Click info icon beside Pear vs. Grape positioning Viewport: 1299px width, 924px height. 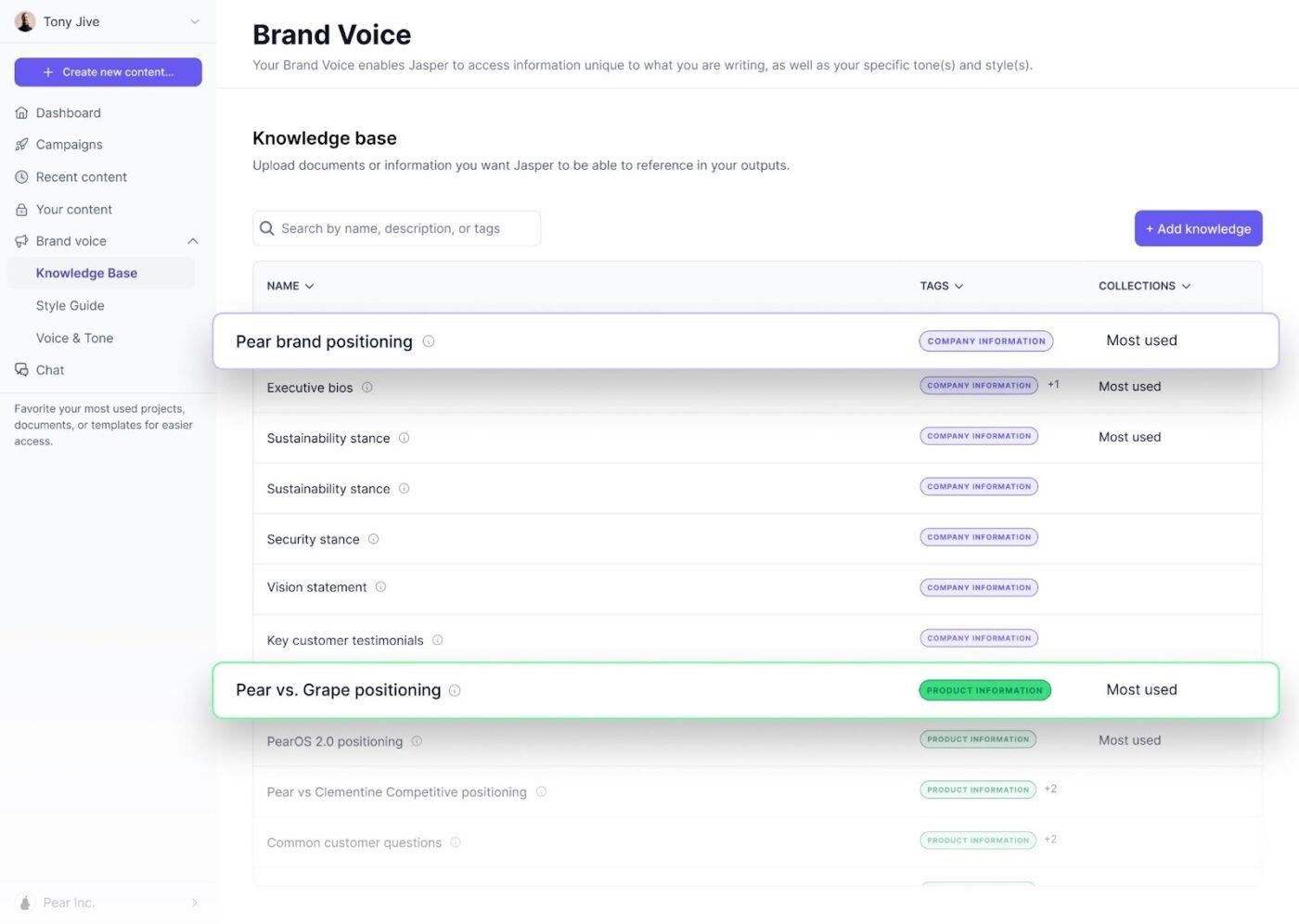pos(455,690)
